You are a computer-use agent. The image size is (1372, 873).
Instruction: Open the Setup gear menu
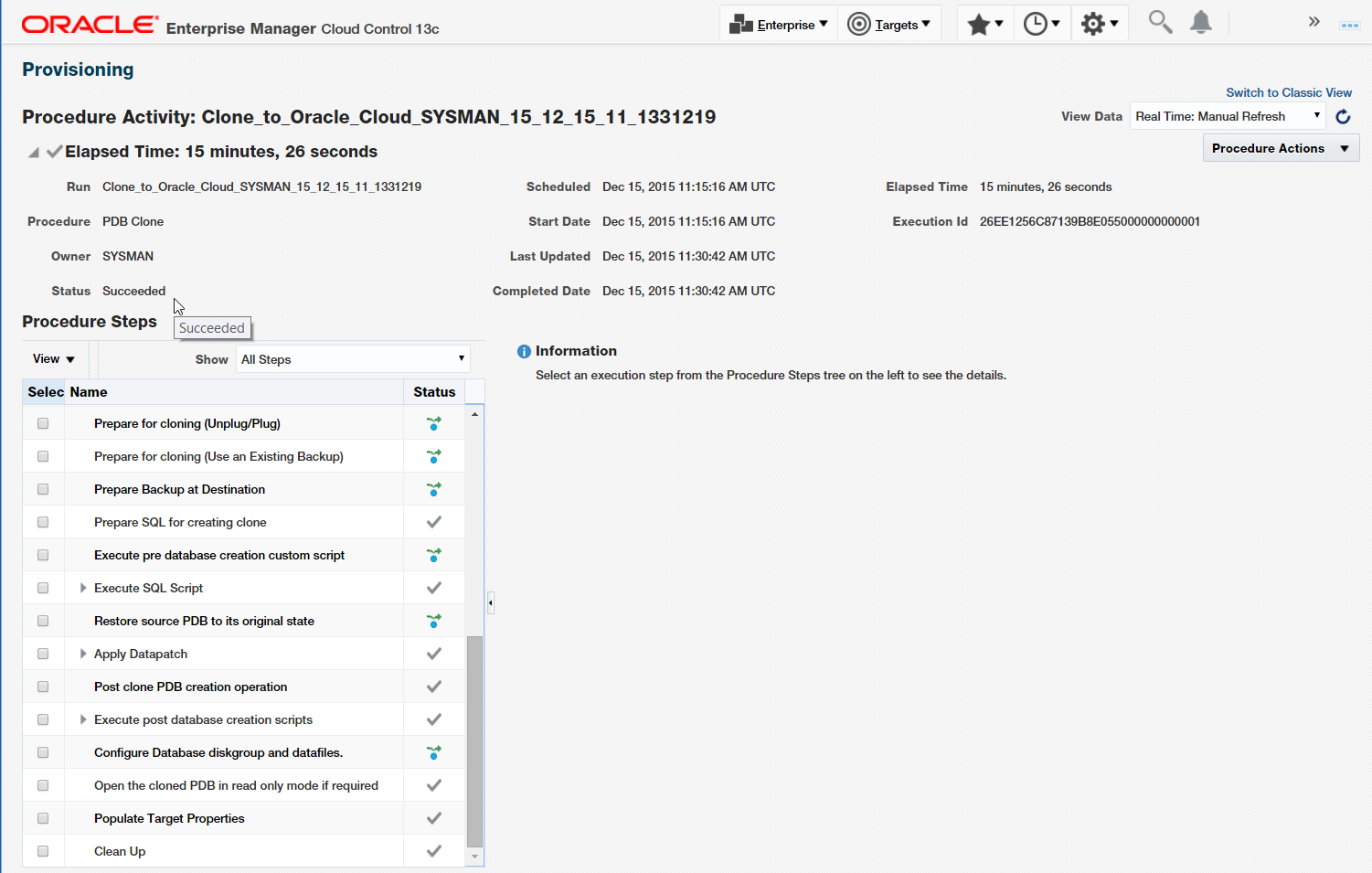coord(1100,24)
